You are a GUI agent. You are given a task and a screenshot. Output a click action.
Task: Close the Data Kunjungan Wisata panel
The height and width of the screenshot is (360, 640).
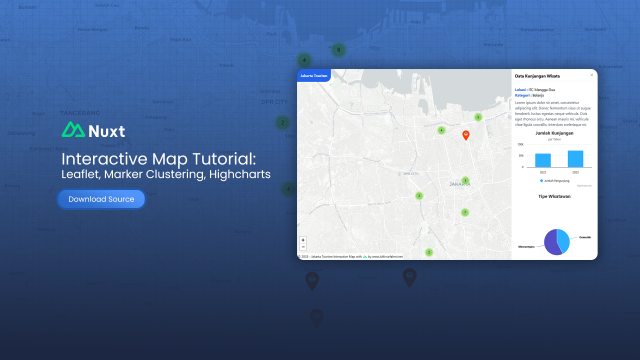point(592,75)
